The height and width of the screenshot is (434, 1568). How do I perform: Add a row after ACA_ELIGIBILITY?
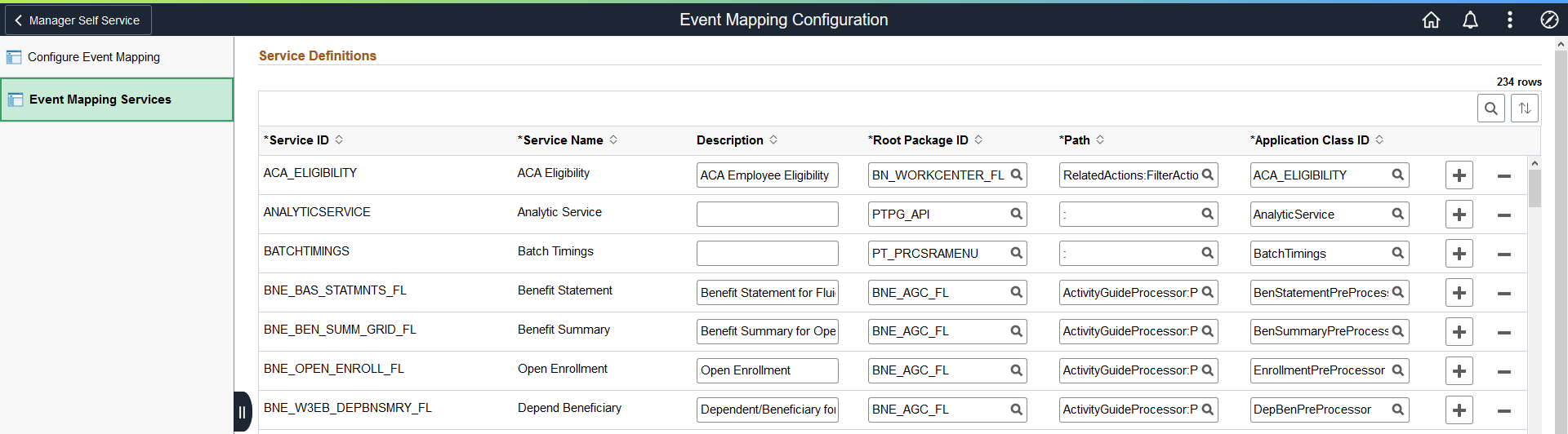pyautogui.click(x=1459, y=175)
